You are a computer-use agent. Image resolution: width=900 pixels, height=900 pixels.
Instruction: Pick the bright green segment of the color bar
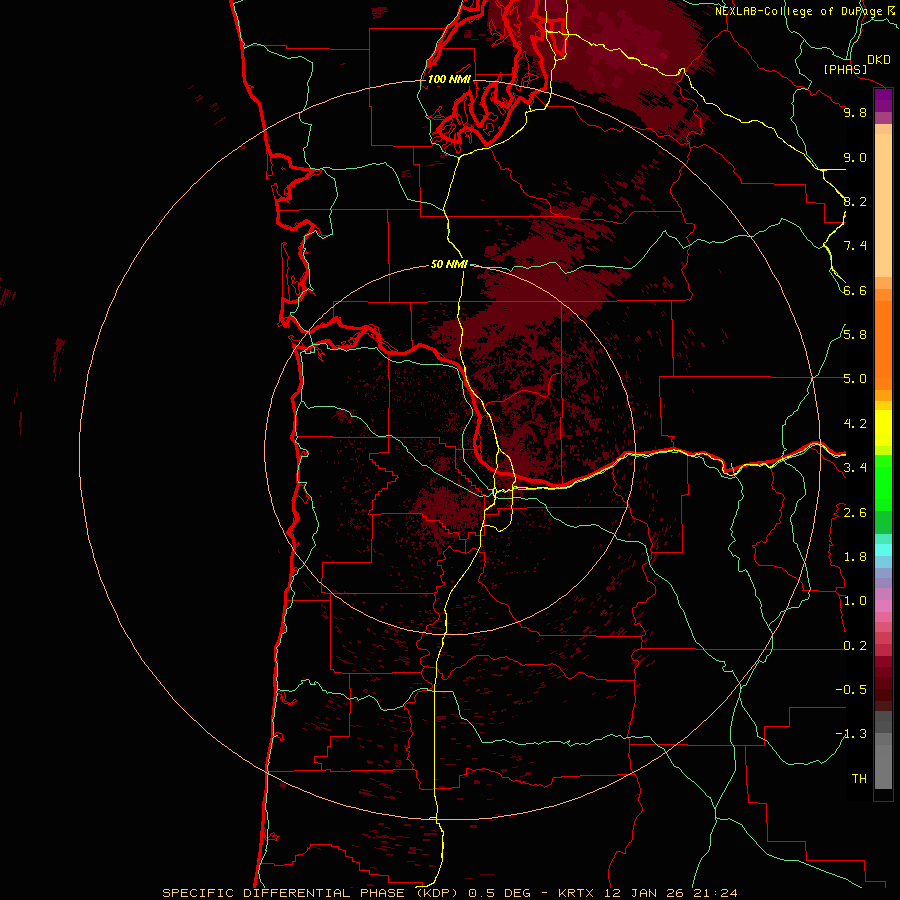(883, 482)
